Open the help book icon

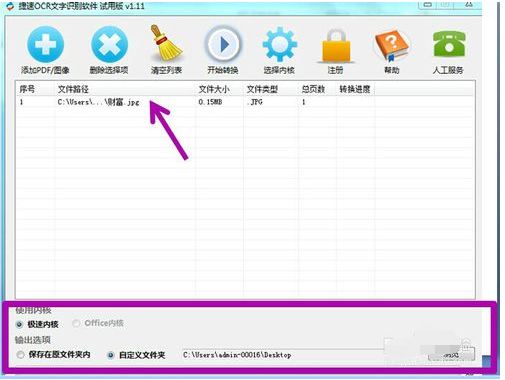point(392,45)
